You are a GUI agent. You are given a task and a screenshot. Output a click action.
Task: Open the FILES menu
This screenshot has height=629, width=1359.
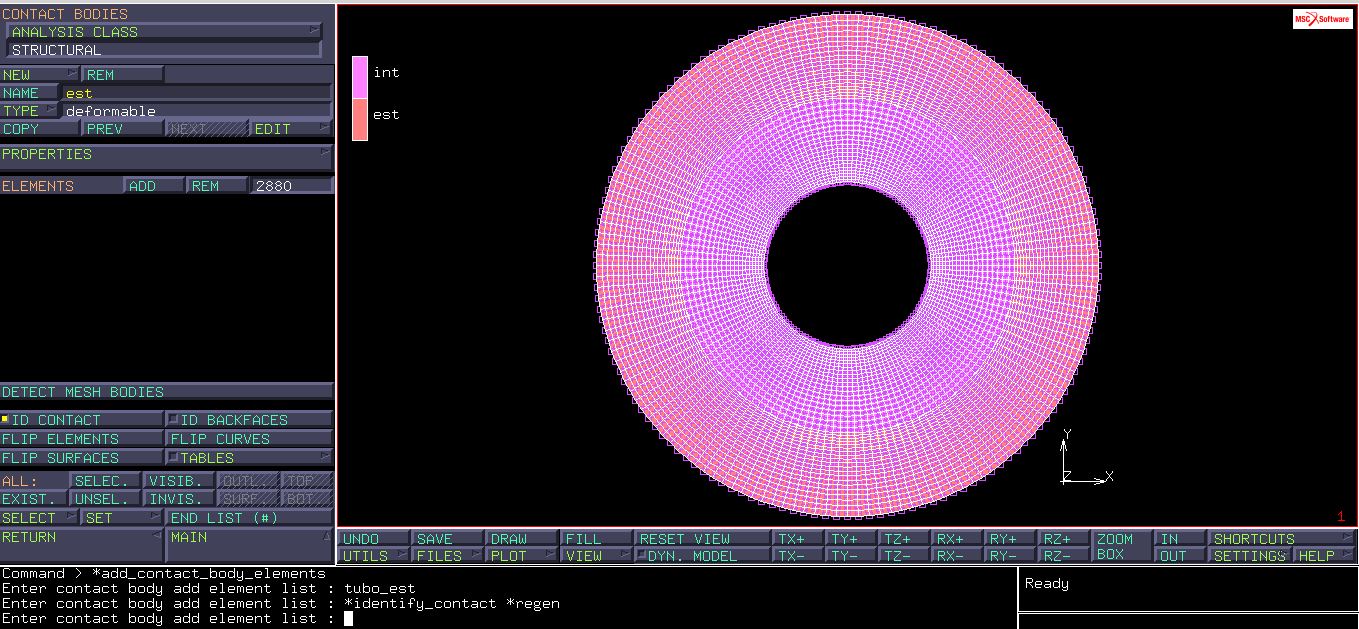coord(446,556)
